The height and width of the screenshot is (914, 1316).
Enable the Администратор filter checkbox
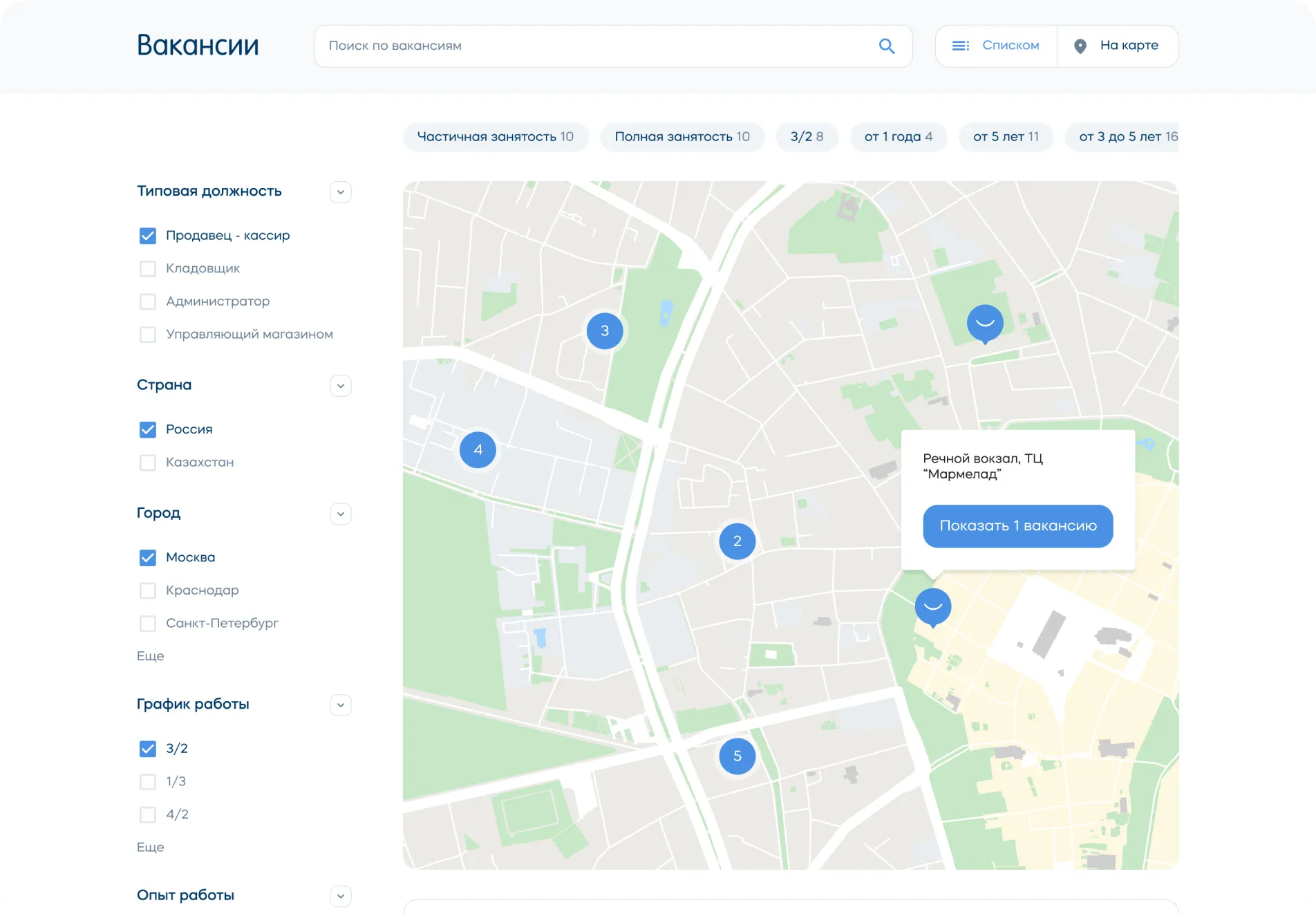[x=148, y=301]
